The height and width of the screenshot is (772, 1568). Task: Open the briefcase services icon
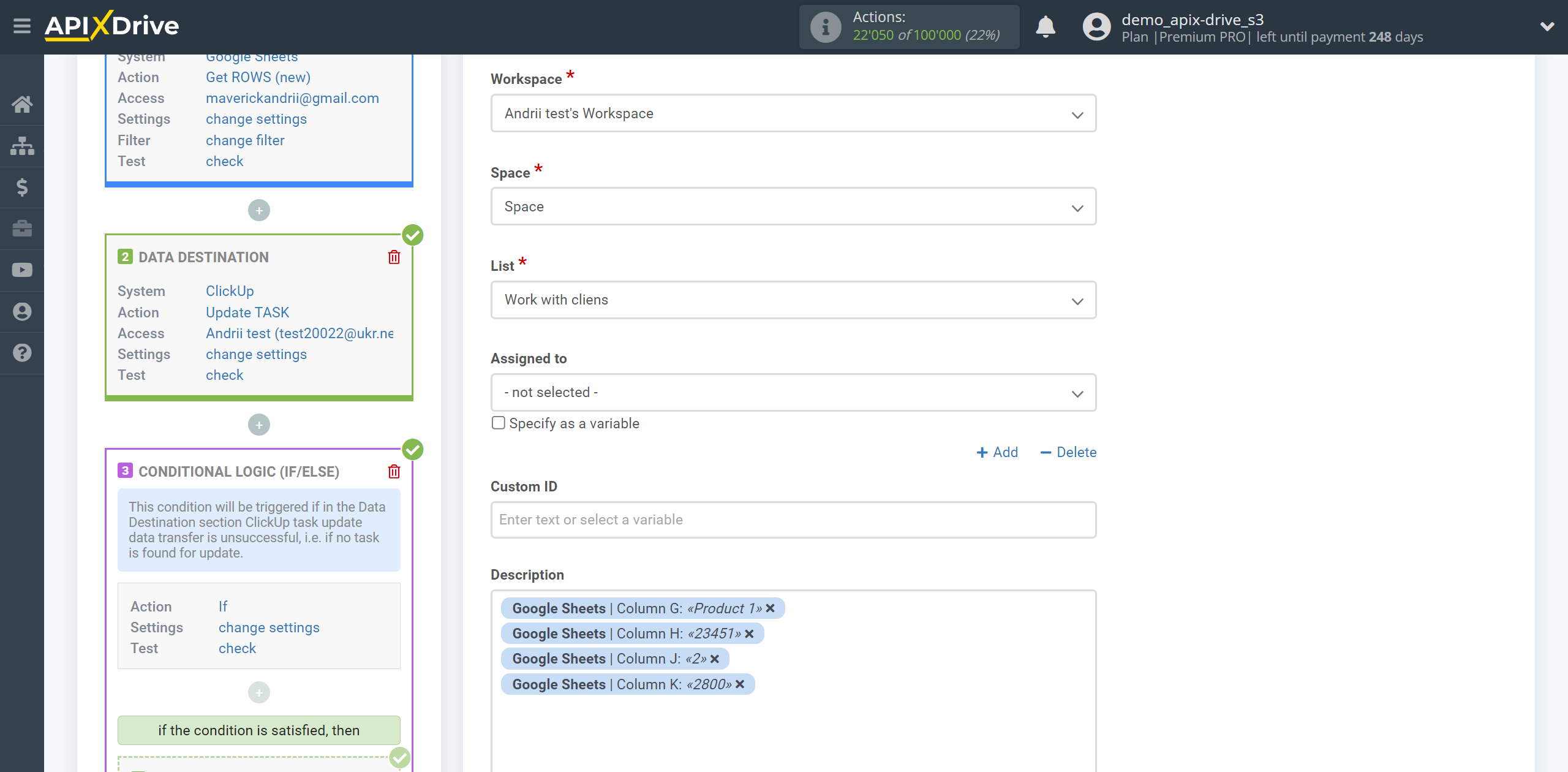click(22, 229)
